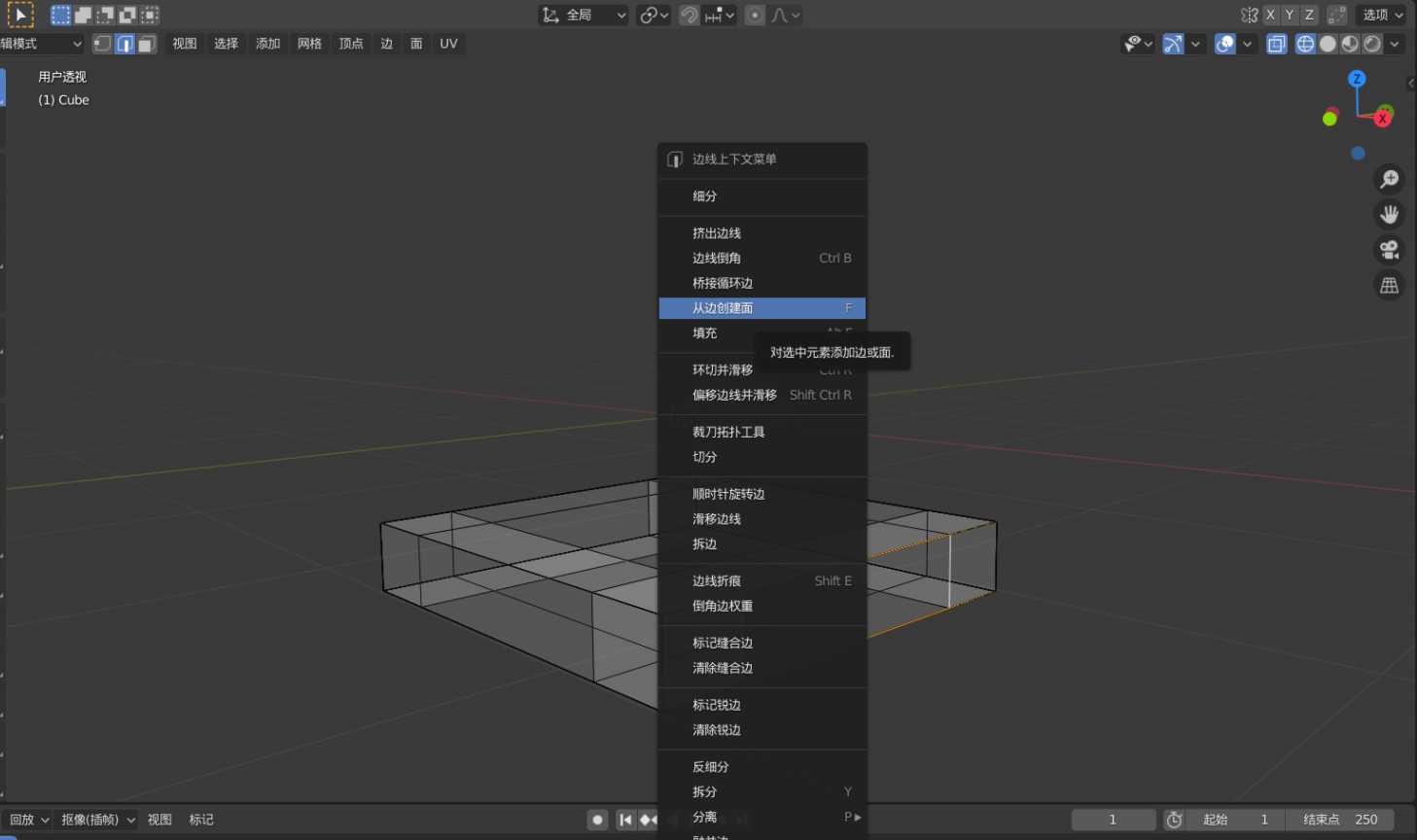Set selection mode to new set
The width and height of the screenshot is (1417, 840).
60,15
